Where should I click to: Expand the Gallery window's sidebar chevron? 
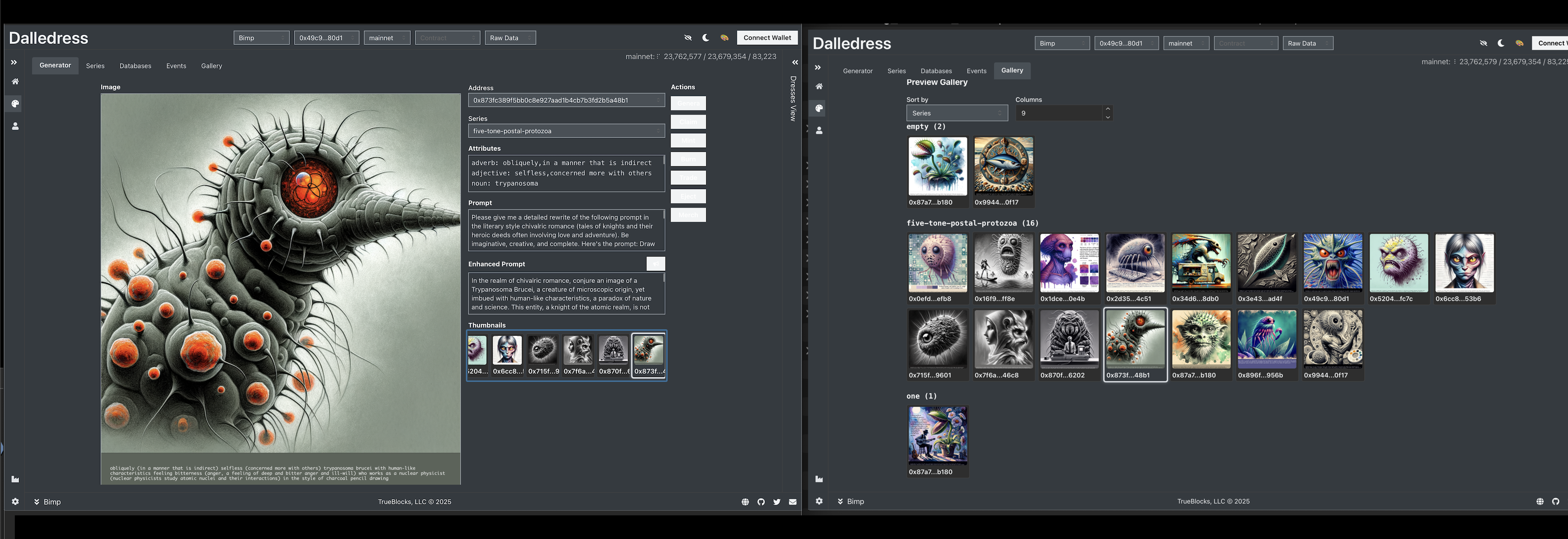(x=818, y=68)
